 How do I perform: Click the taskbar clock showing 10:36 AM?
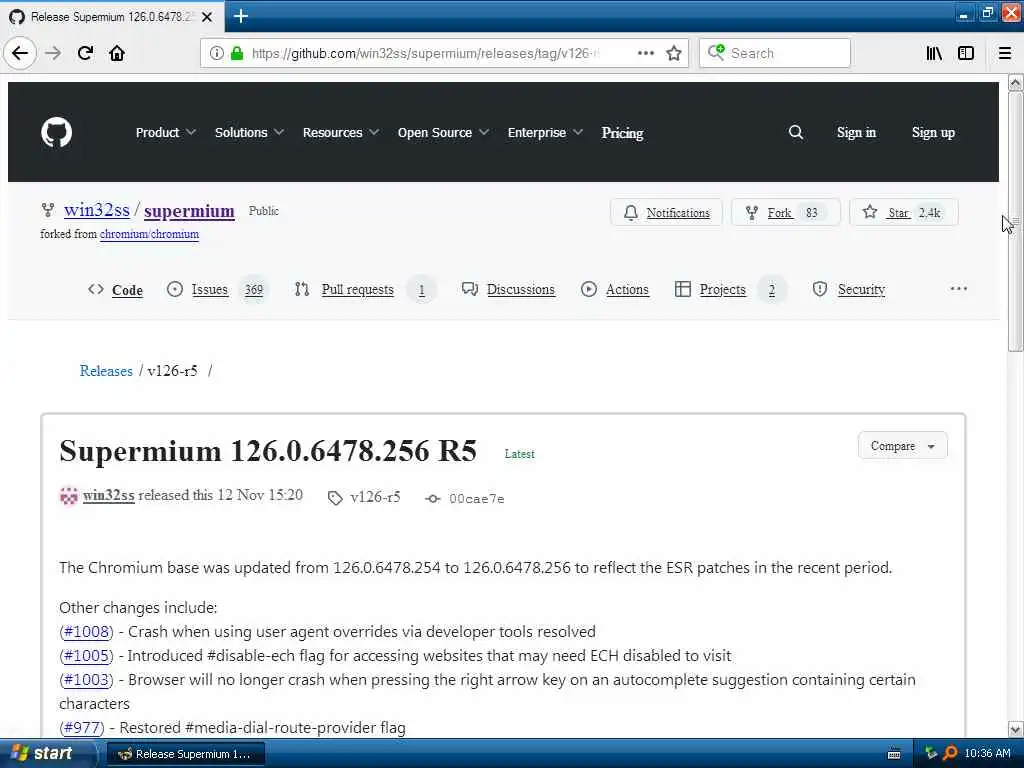point(987,754)
